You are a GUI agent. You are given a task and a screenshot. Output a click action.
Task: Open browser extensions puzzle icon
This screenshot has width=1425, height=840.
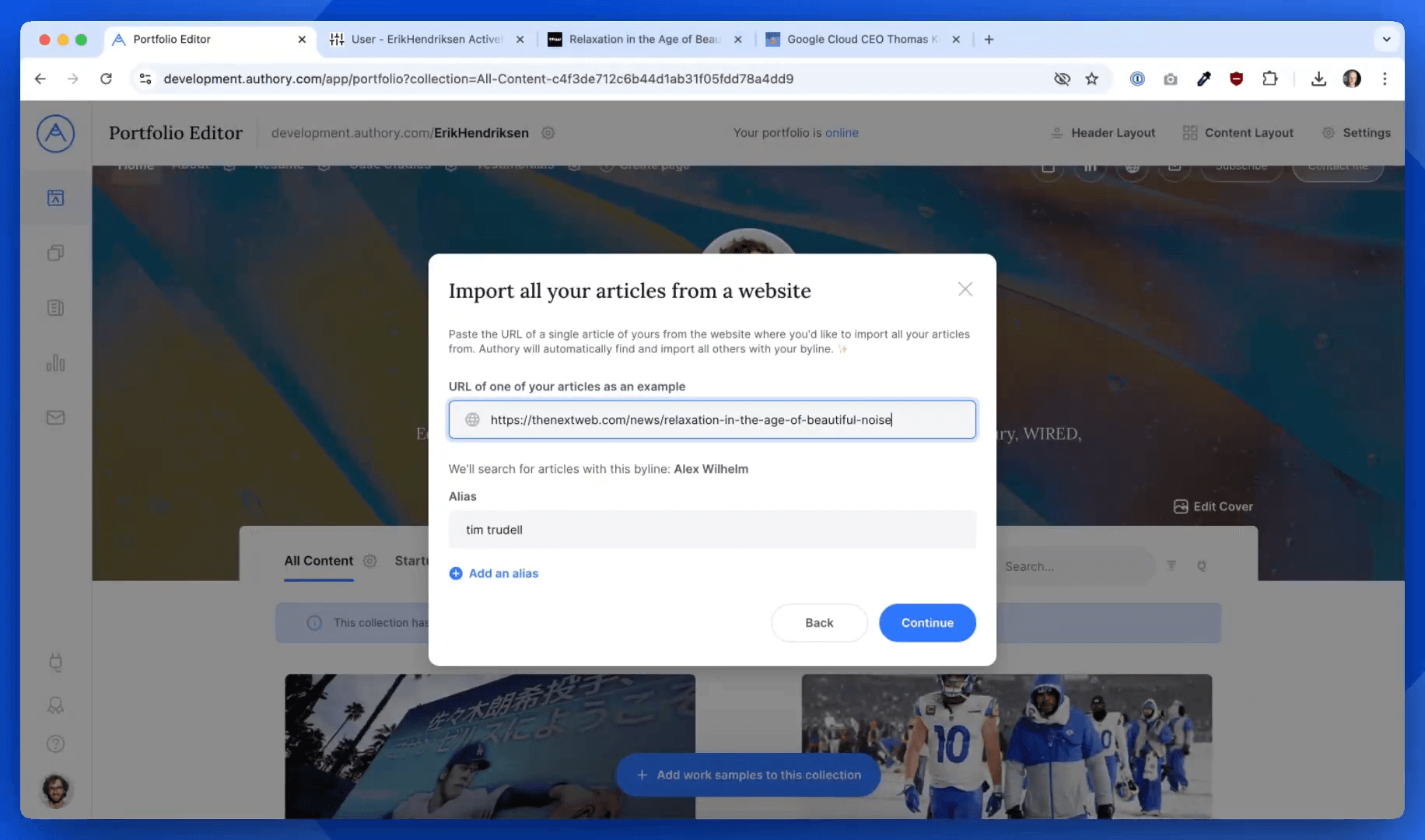[x=1269, y=79]
